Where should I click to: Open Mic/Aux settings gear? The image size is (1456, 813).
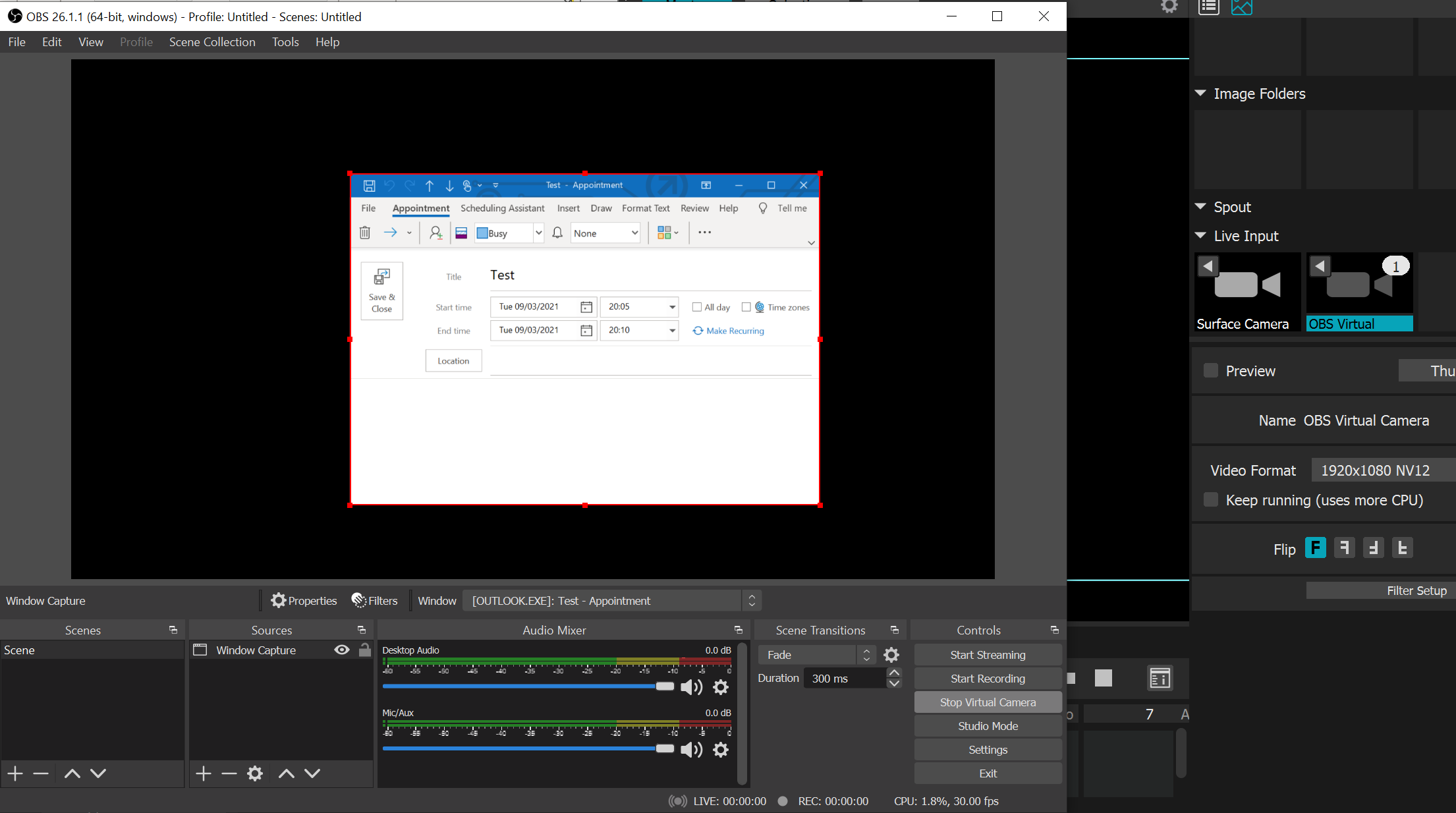tap(721, 750)
